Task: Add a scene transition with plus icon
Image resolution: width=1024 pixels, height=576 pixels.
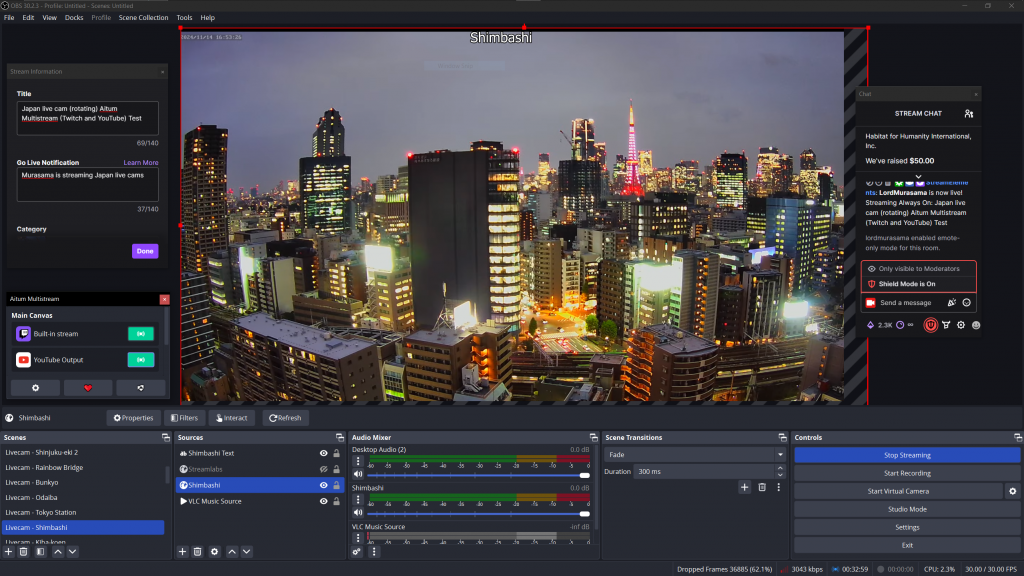Action: point(744,487)
